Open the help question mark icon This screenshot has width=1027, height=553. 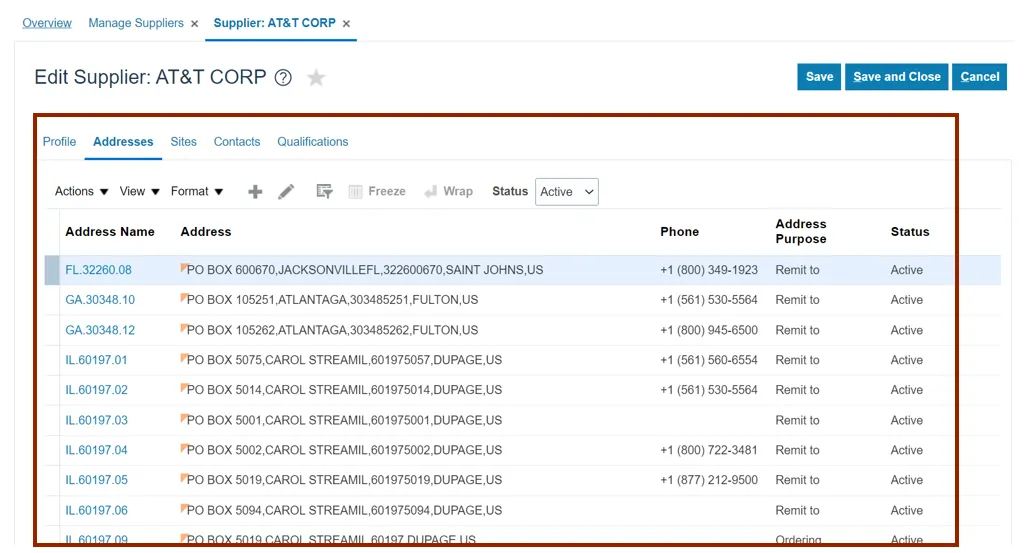point(283,78)
